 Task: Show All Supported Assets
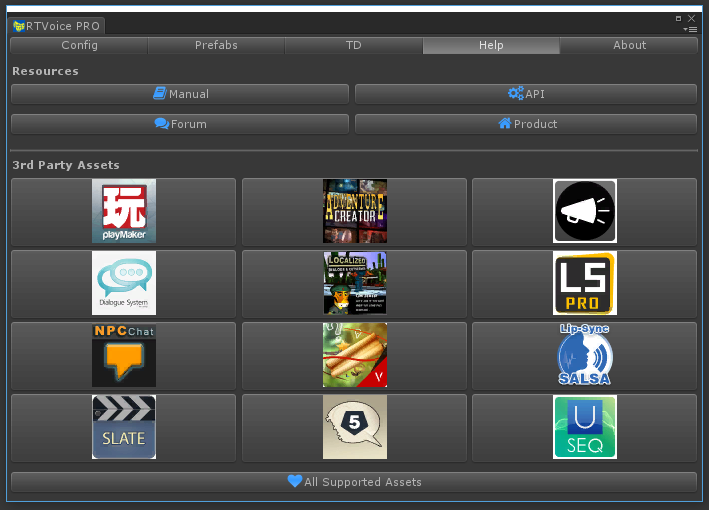point(354,482)
